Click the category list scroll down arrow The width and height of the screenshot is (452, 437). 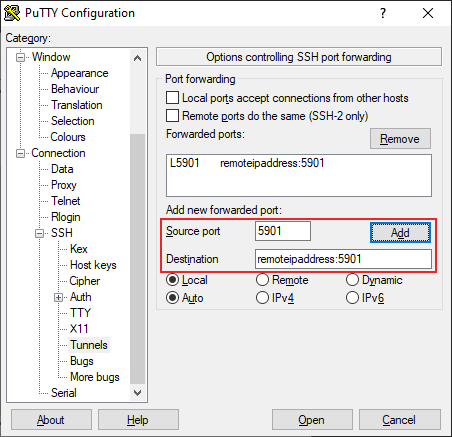point(137,393)
